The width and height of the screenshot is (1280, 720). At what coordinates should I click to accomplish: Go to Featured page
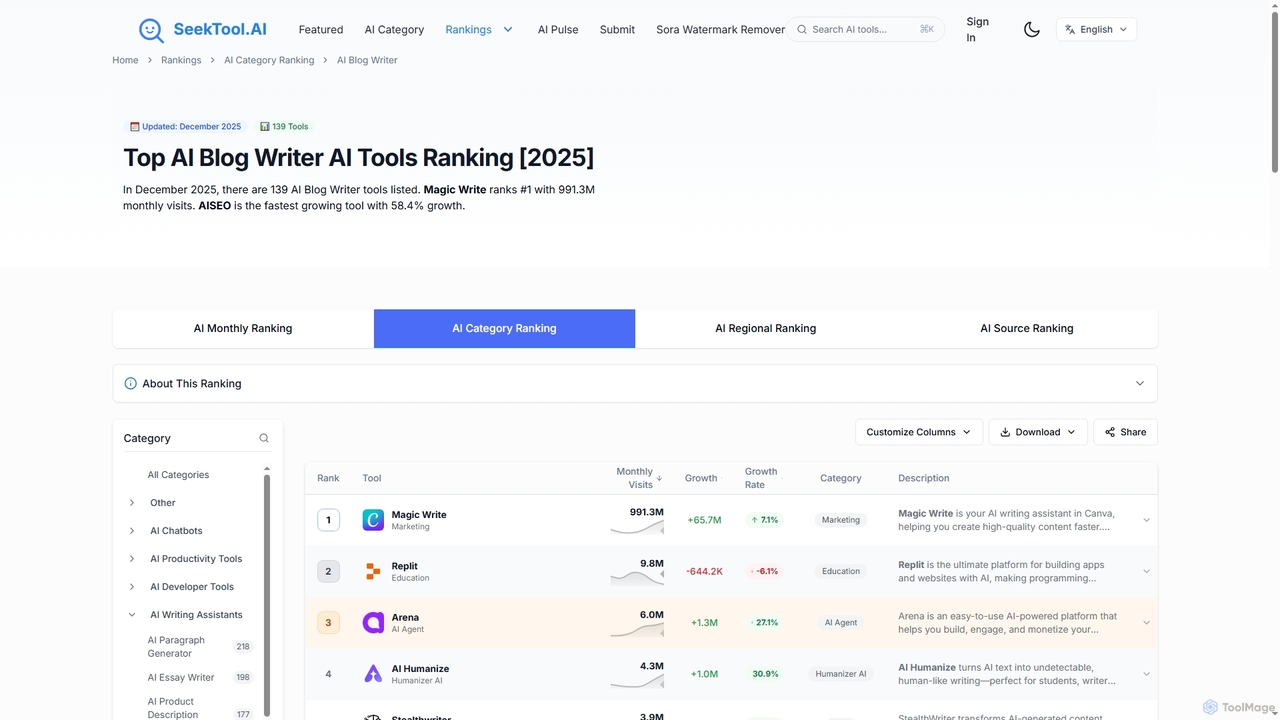click(x=321, y=30)
